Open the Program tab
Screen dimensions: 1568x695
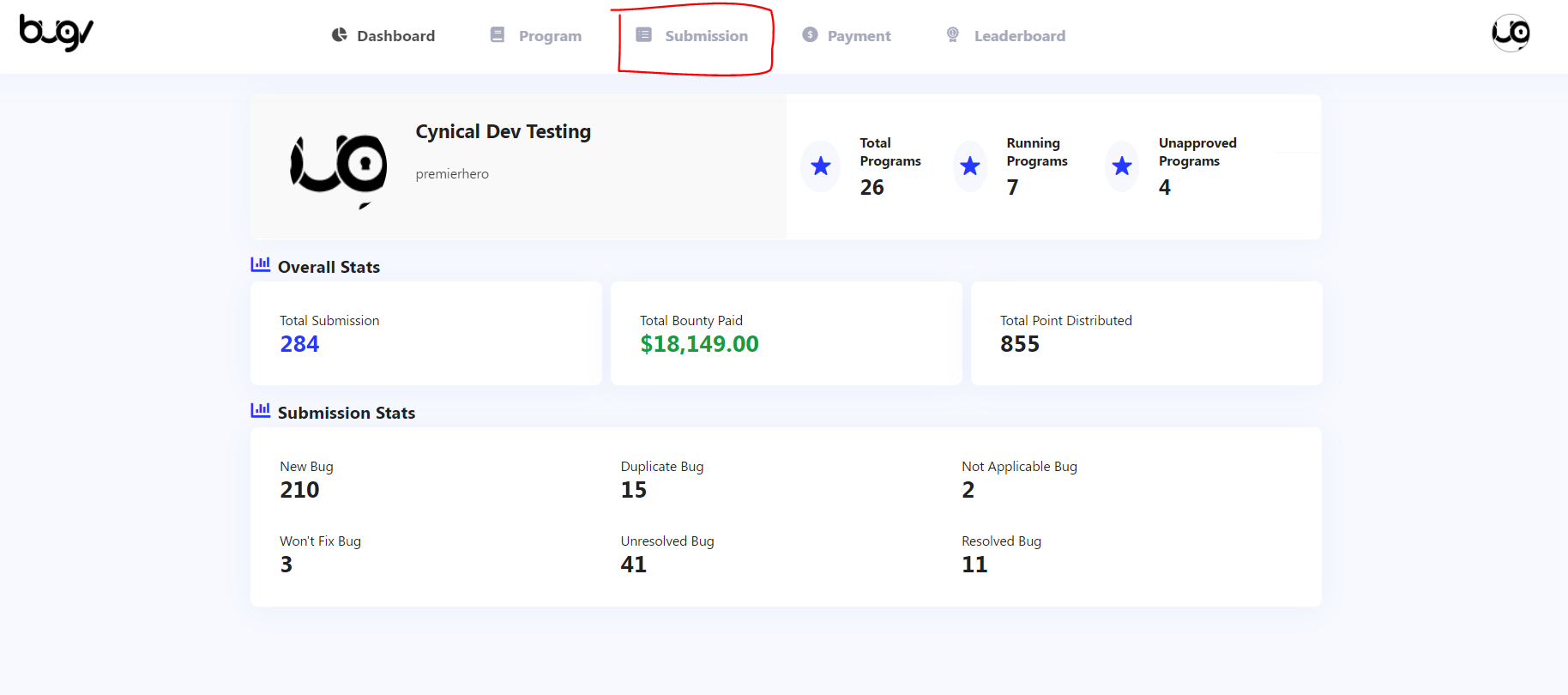point(536,36)
